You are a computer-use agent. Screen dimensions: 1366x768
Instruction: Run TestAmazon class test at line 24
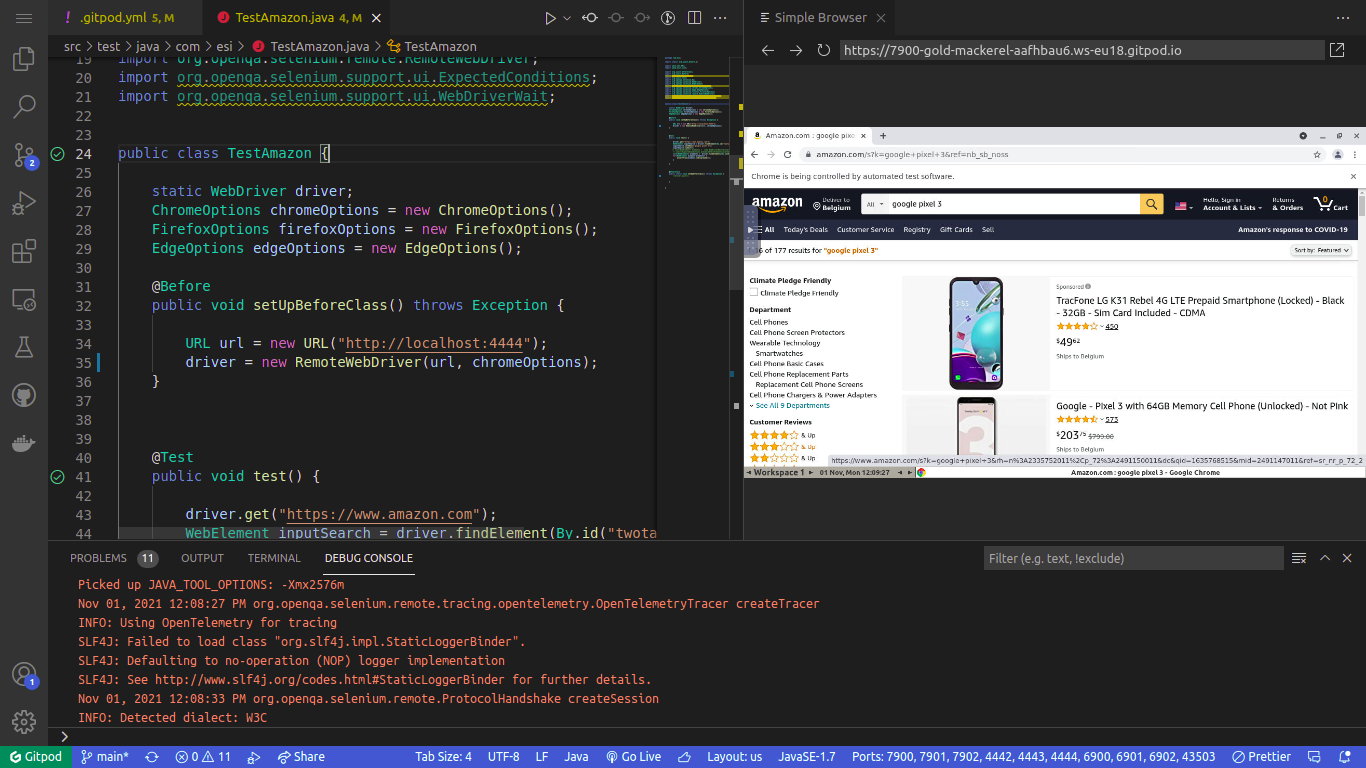[x=57, y=154]
